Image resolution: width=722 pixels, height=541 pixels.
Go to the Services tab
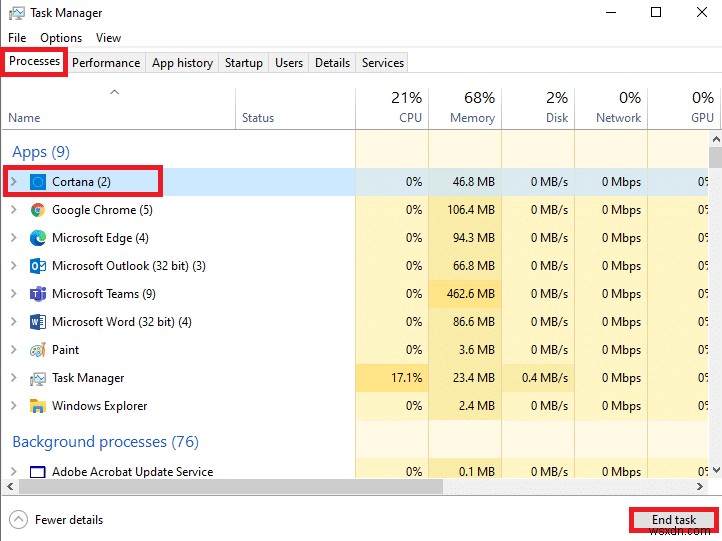[383, 63]
